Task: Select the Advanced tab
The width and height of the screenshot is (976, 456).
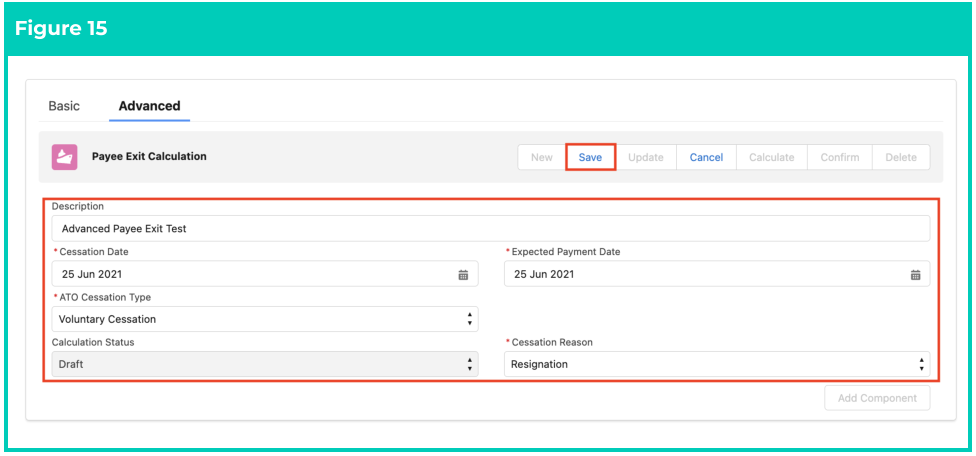Action: tap(149, 106)
